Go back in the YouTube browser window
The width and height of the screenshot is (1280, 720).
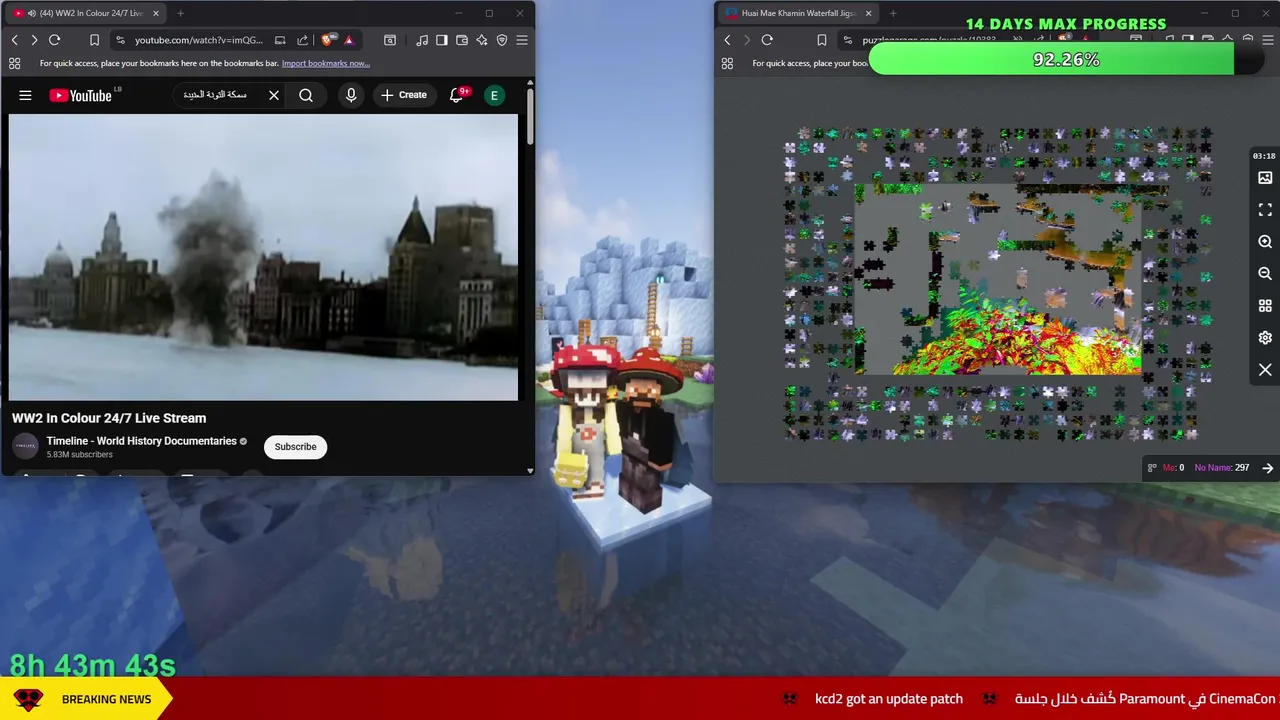pyautogui.click(x=15, y=40)
